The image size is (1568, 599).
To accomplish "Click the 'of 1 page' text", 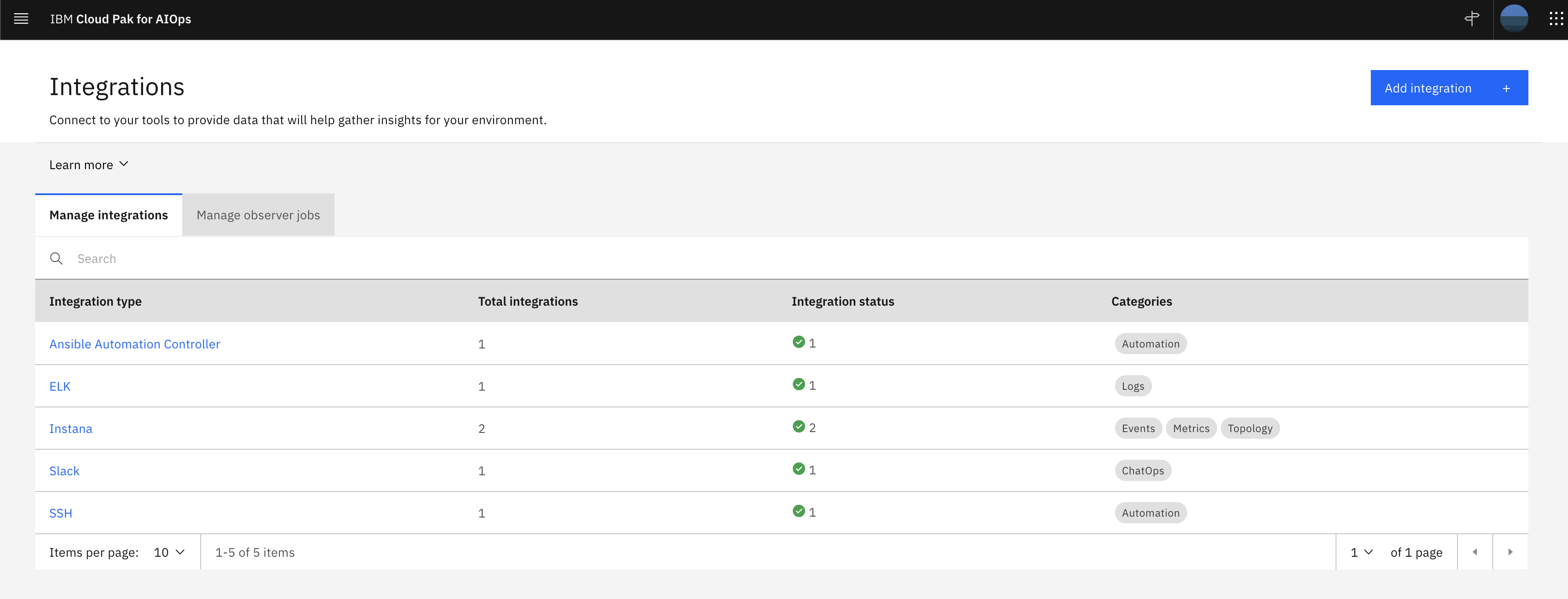I will tap(1417, 552).
